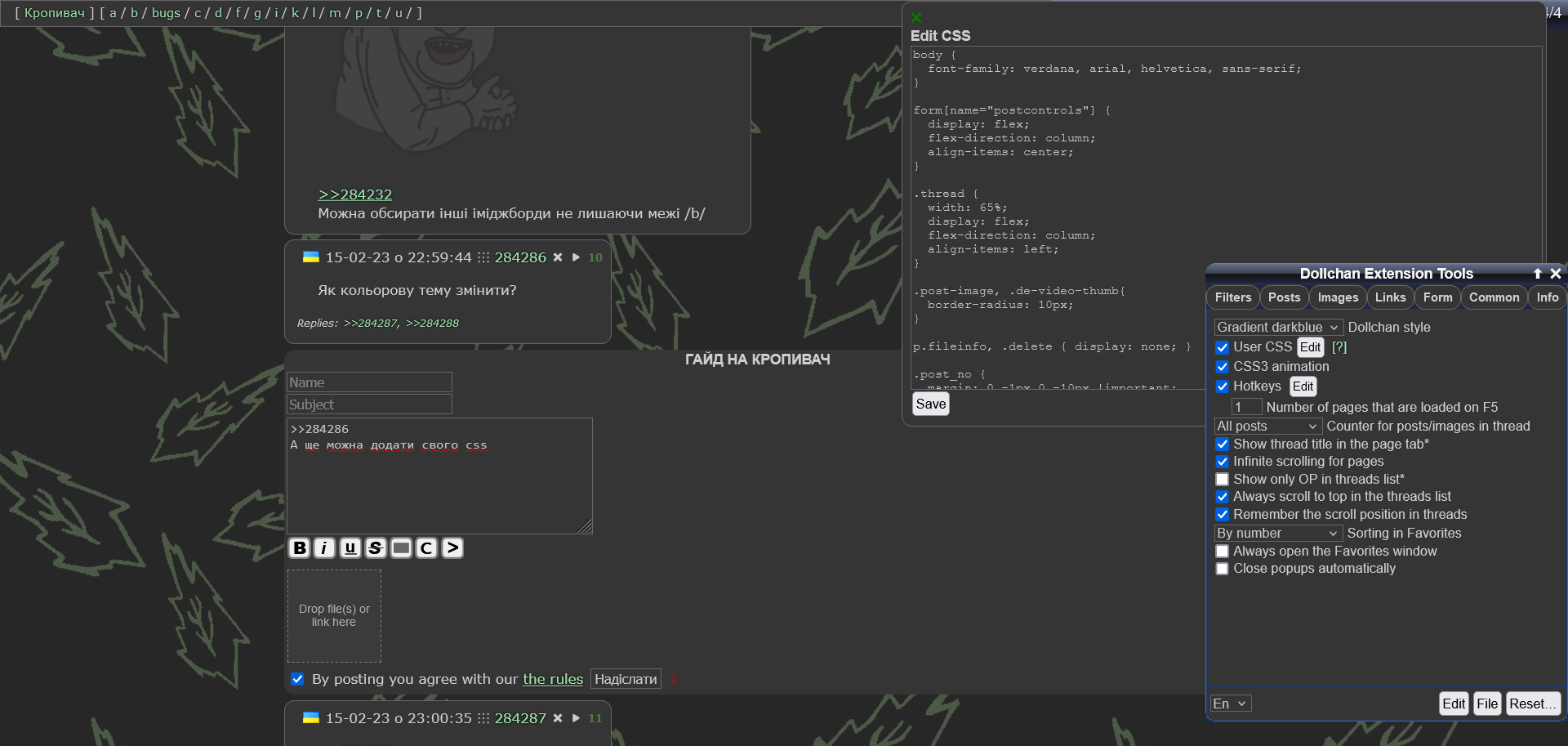Switch to the Images tab
Image resolution: width=1568 pixels, height=746 pixels.
pyautogui.click(x=1339, y=297)
